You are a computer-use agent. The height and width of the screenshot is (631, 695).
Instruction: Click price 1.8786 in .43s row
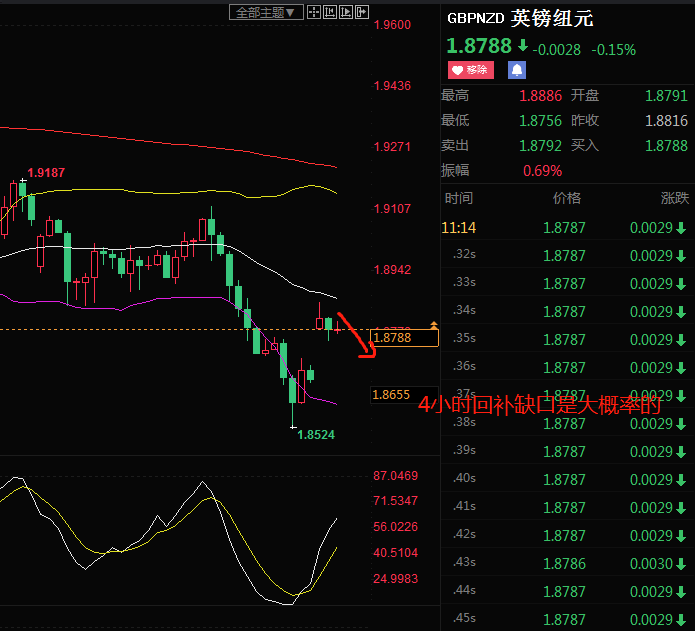coord(564,564)
